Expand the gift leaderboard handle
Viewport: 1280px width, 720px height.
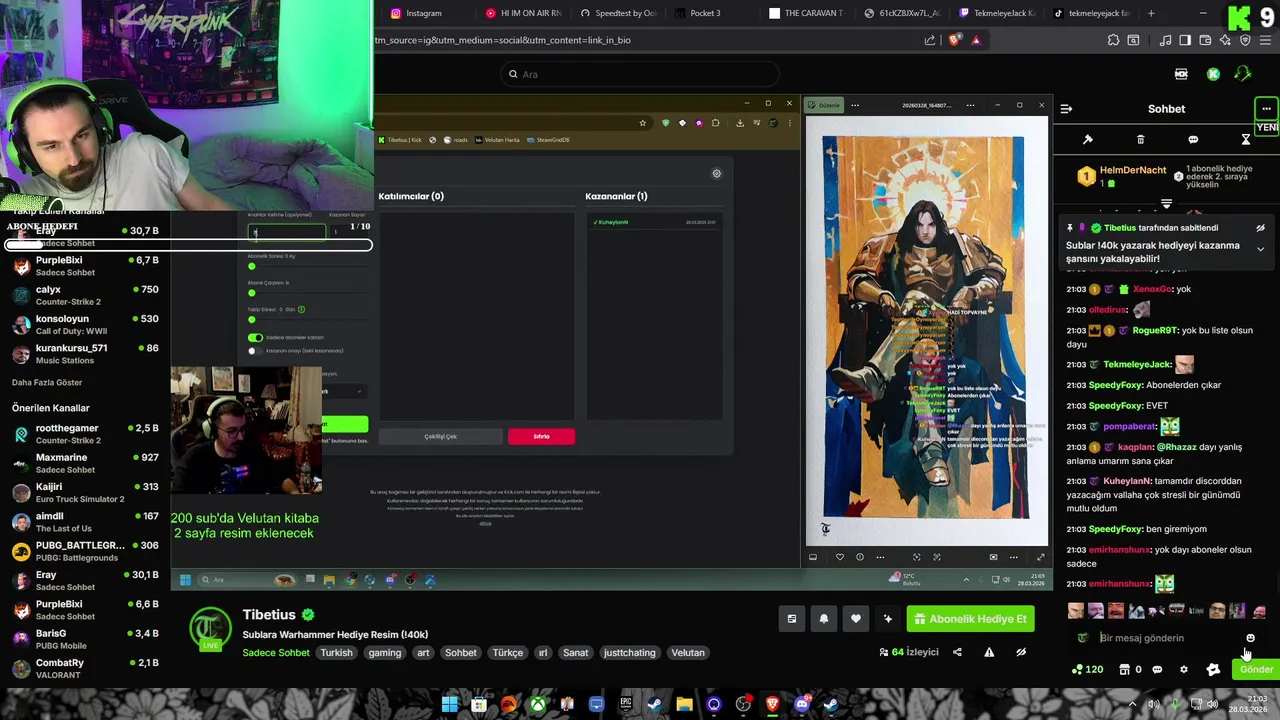[1166, 204]
